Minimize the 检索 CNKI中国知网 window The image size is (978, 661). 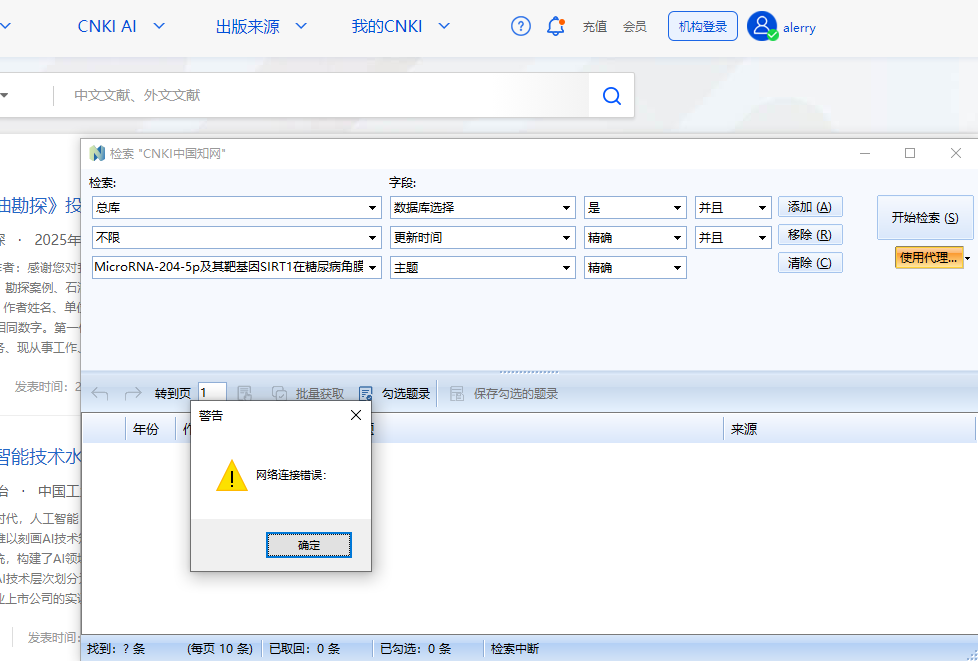[865, 153]
